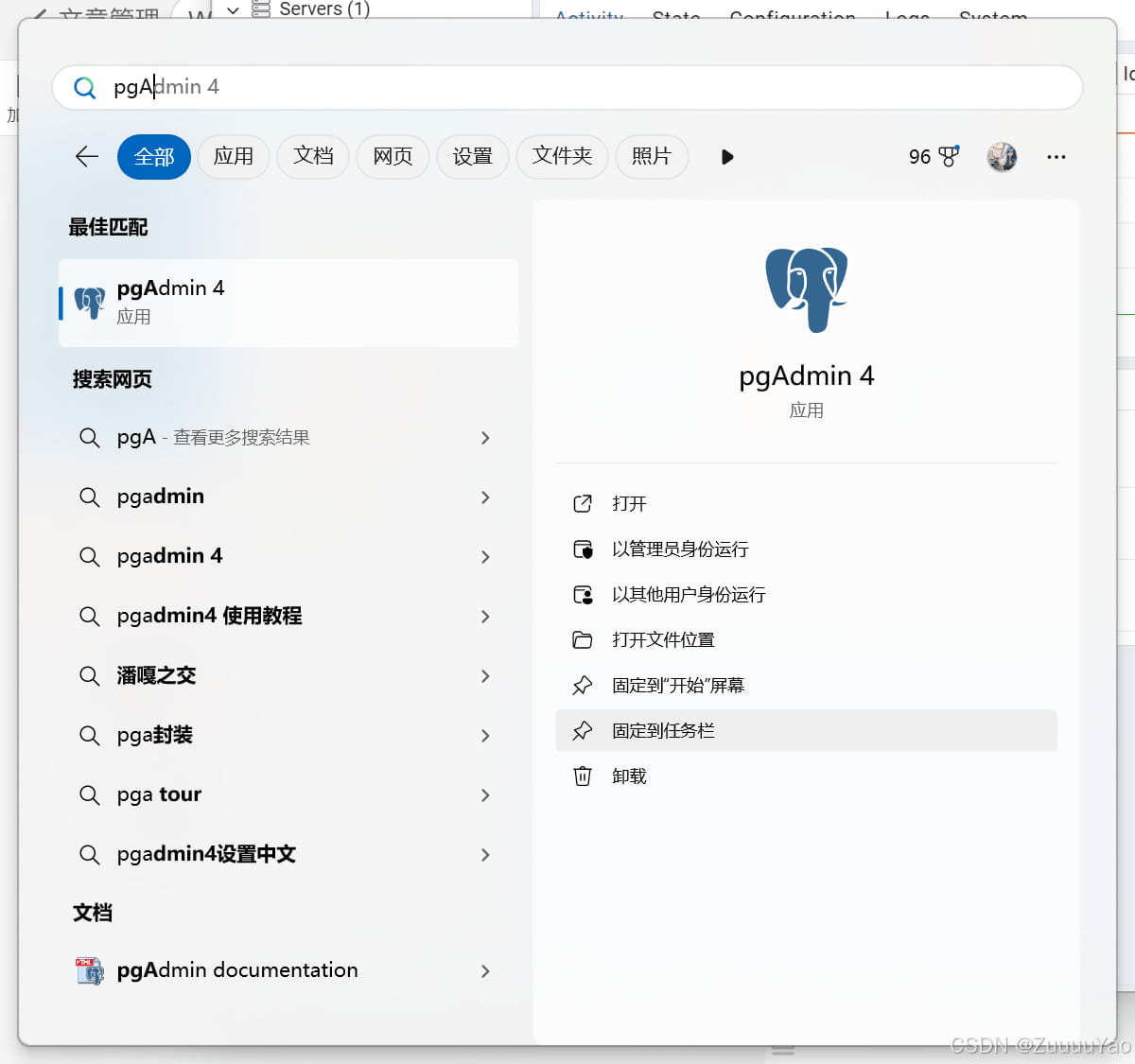
Task: Open the three-dot more options menu
Action: click(x=1056, y=157)
